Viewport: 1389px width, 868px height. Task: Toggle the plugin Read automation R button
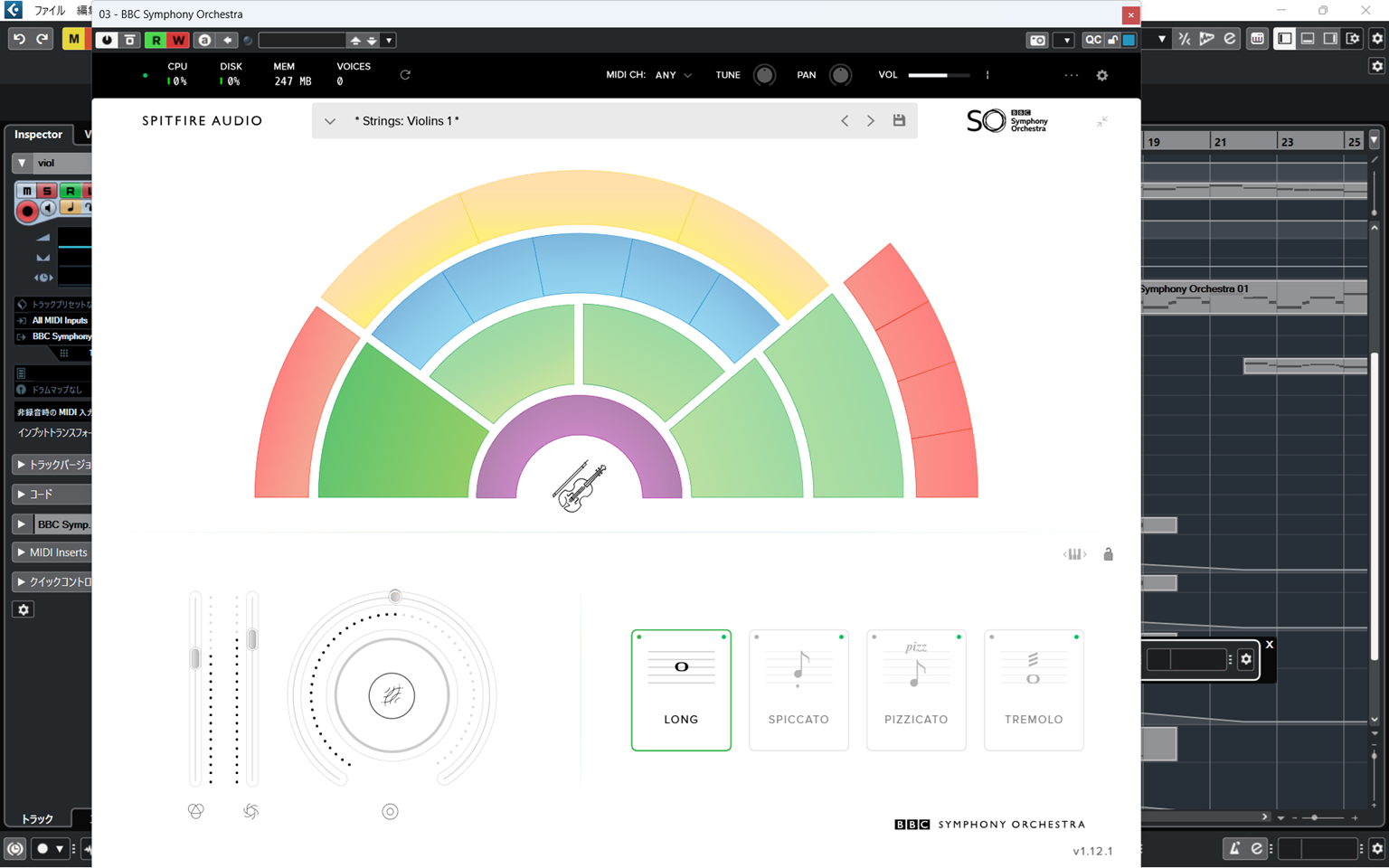tap(156, 40)
